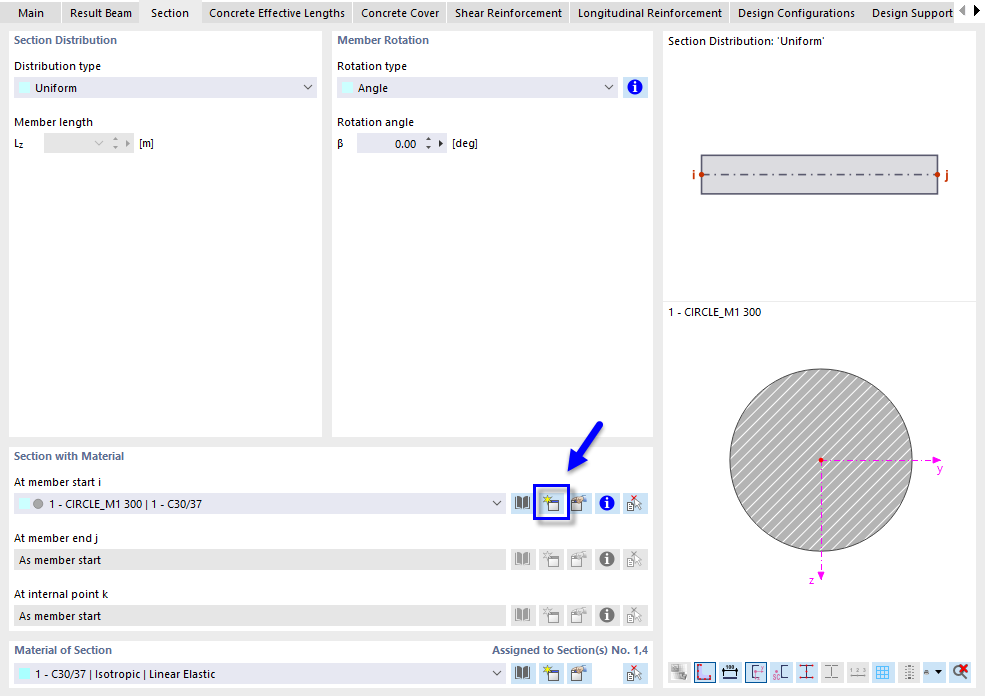Show section info at member start i
Image resolution: width=985 pixels, height=696 pixels.
point(607,503)
